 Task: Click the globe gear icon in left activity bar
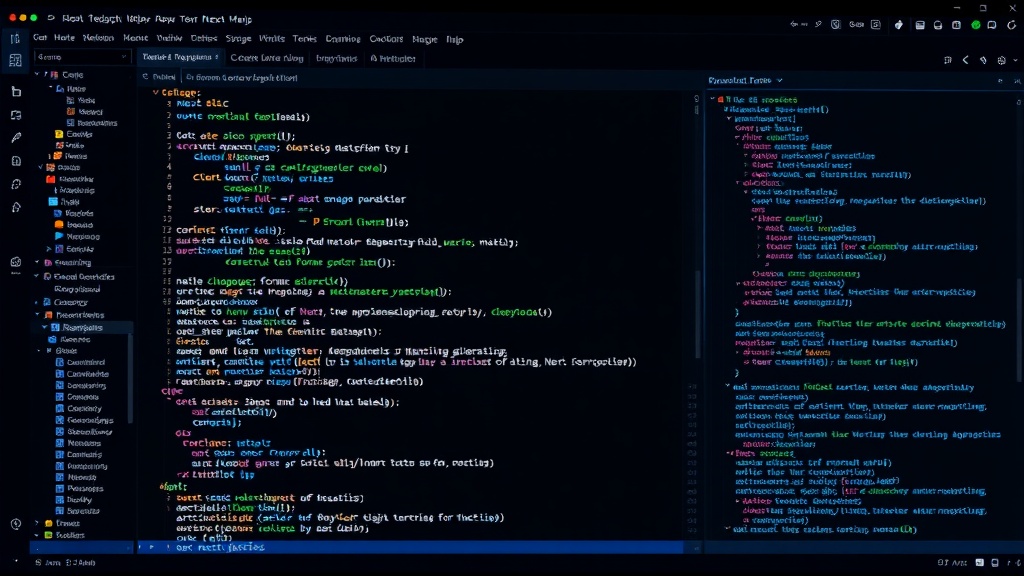(16, 262)
